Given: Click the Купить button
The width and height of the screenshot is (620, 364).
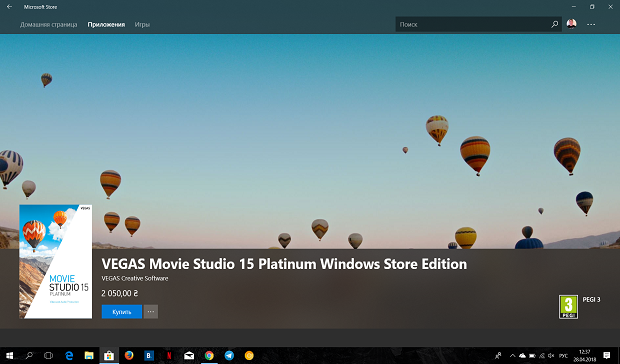Looking at the screenshot, I should coord(122,312).
